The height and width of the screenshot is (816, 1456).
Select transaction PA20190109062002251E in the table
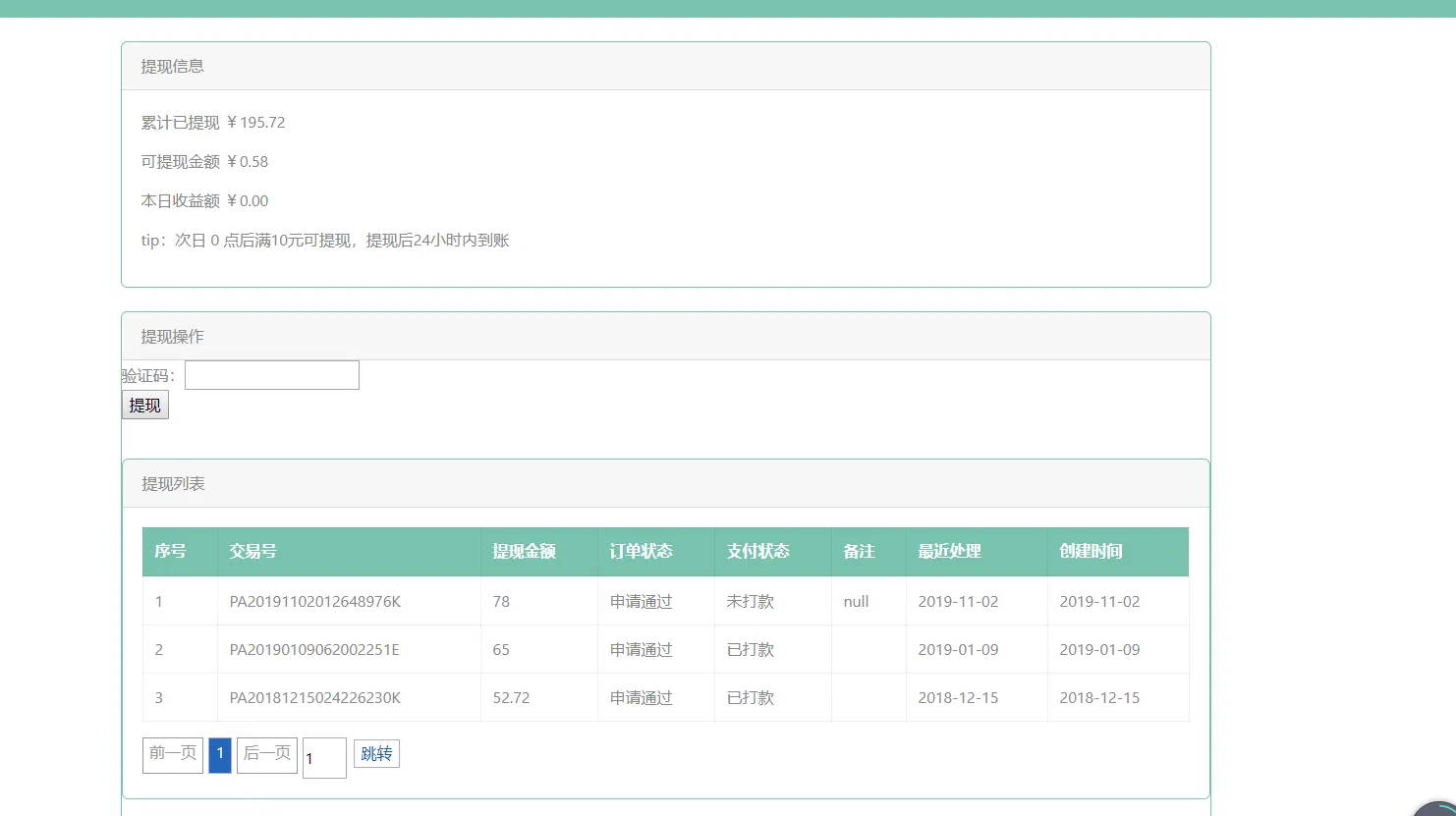[x=313, y=650]
